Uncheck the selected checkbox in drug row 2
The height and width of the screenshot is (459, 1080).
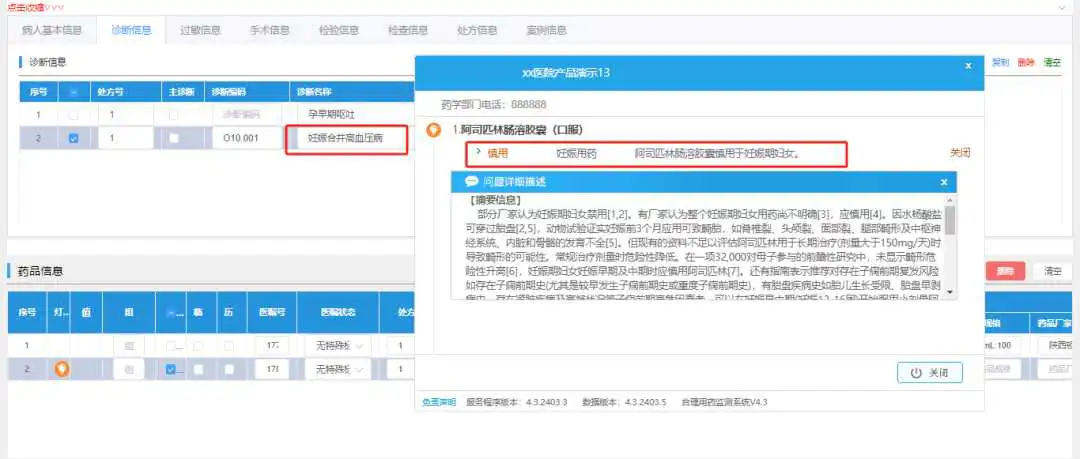(170, 369)
